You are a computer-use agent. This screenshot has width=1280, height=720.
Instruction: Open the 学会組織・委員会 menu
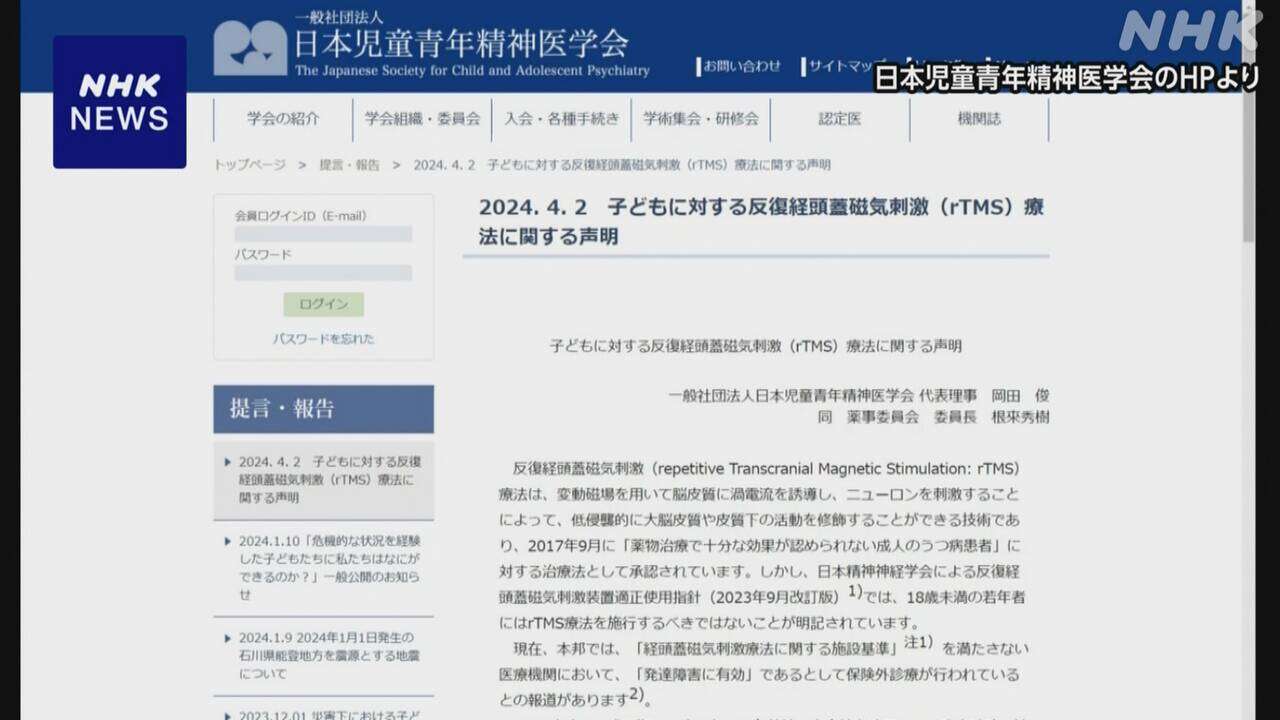422,118
